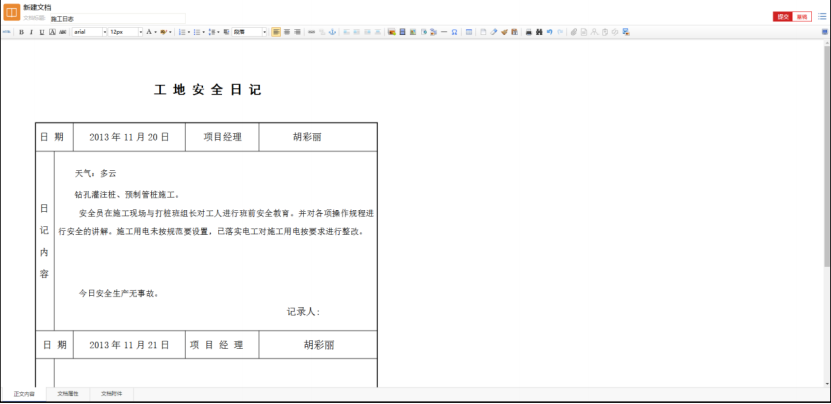Click the red 提交 submit button
831x404 pixels.
(782, 17)
